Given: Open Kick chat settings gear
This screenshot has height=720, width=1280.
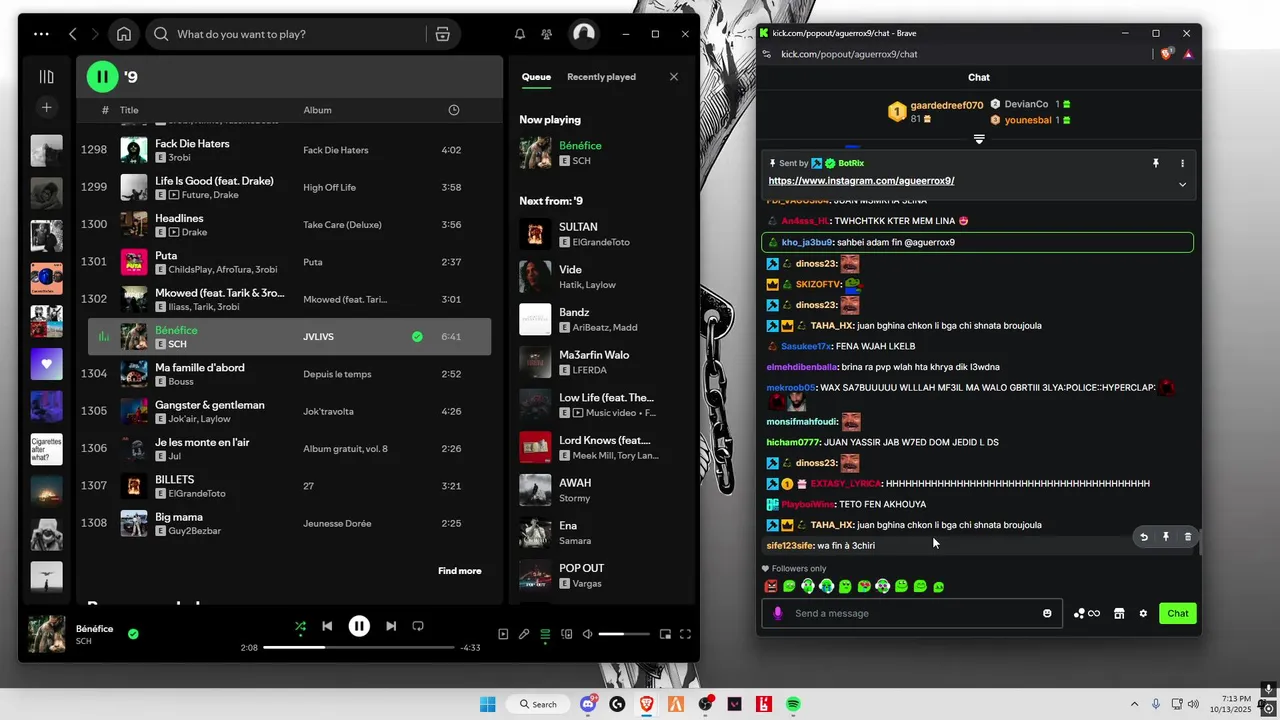Looking at the screenshot, I should click(1143, 613).
